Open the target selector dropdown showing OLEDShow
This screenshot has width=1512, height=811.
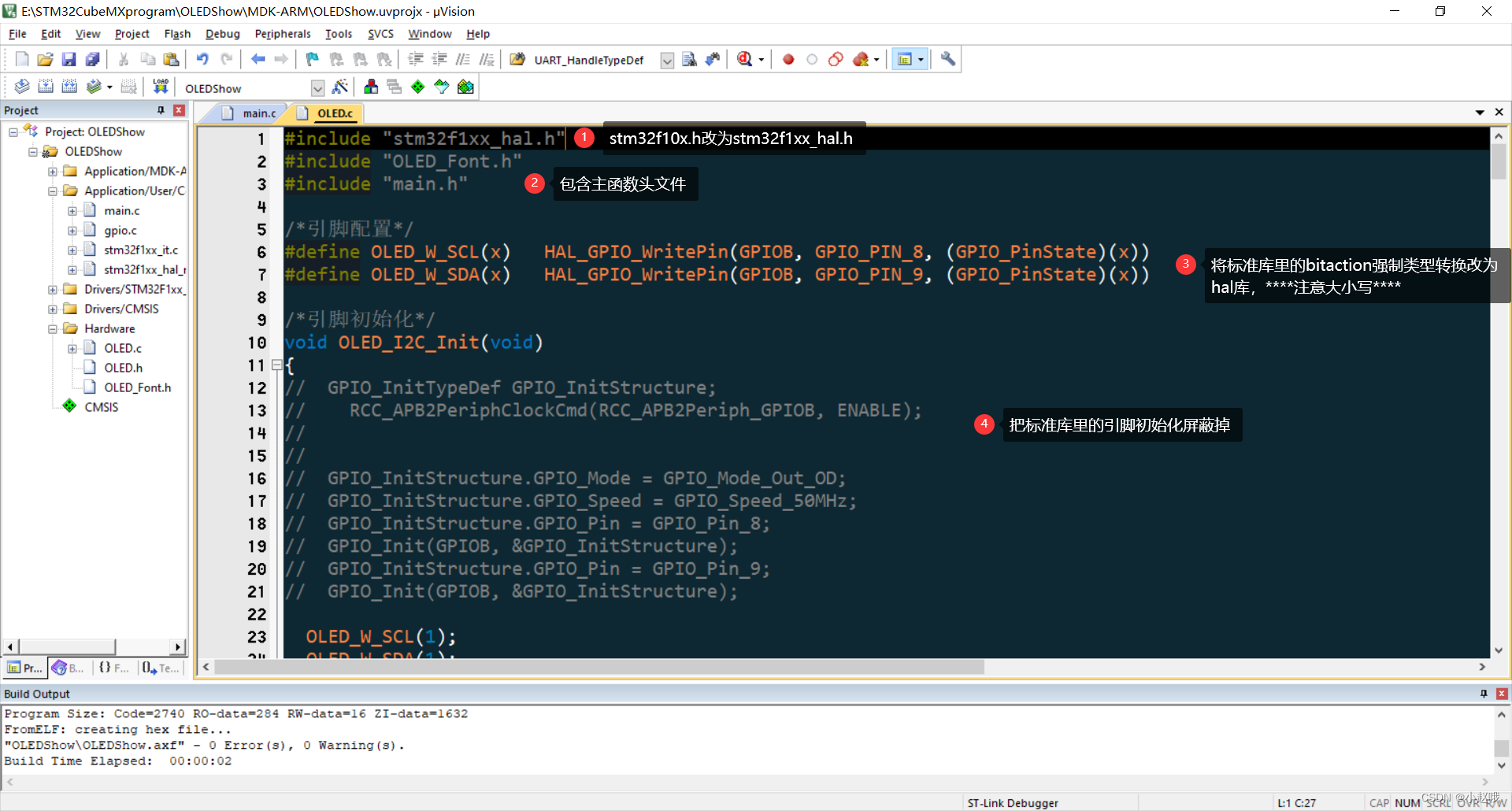(317, 87)
